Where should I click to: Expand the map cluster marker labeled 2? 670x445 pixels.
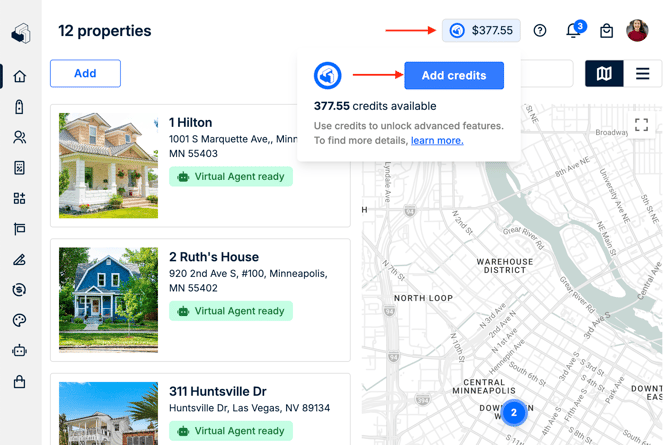(x=513, y=412)
